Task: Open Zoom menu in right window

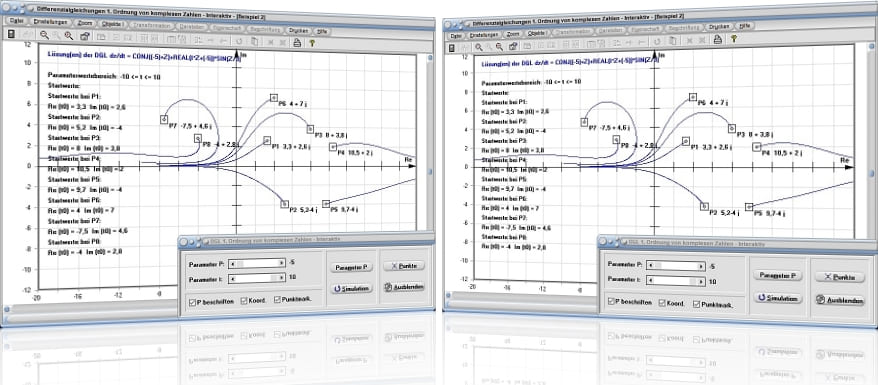Action: [513, 33]
